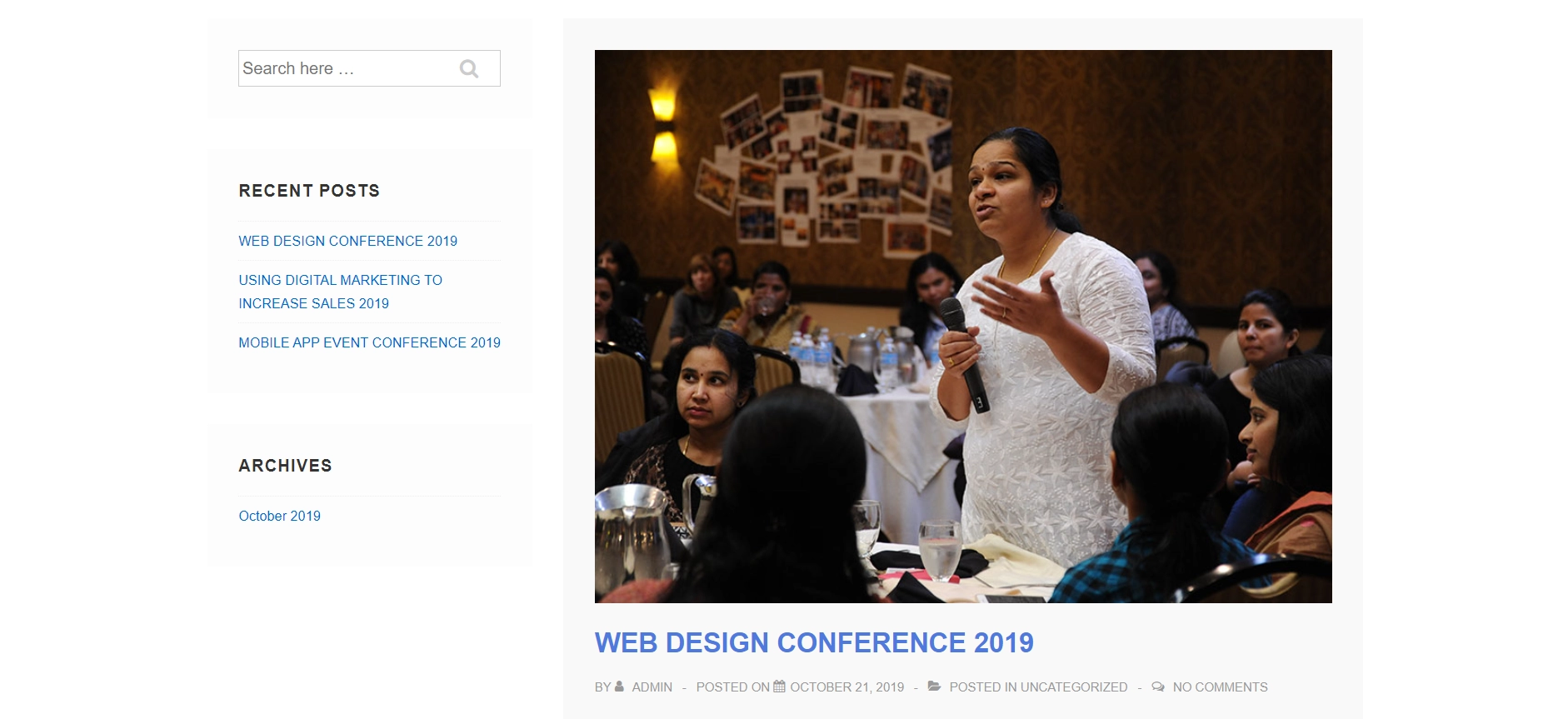
Task: Click the calendar icon beside the date
Action: (x=779, y=687)
